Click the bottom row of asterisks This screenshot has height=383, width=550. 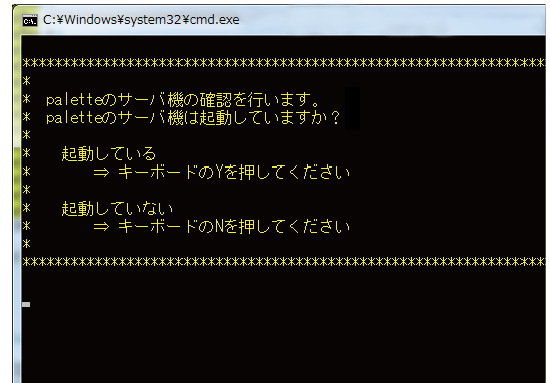(283, 262)
